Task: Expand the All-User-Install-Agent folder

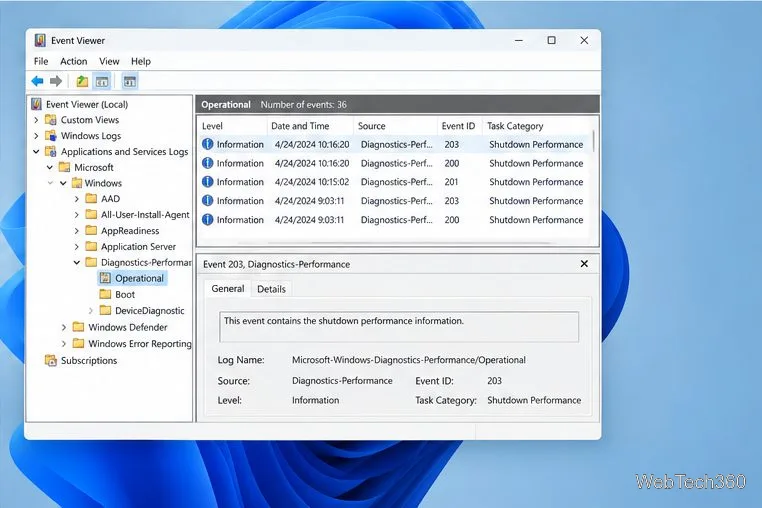Action: (x=76, y=214)
